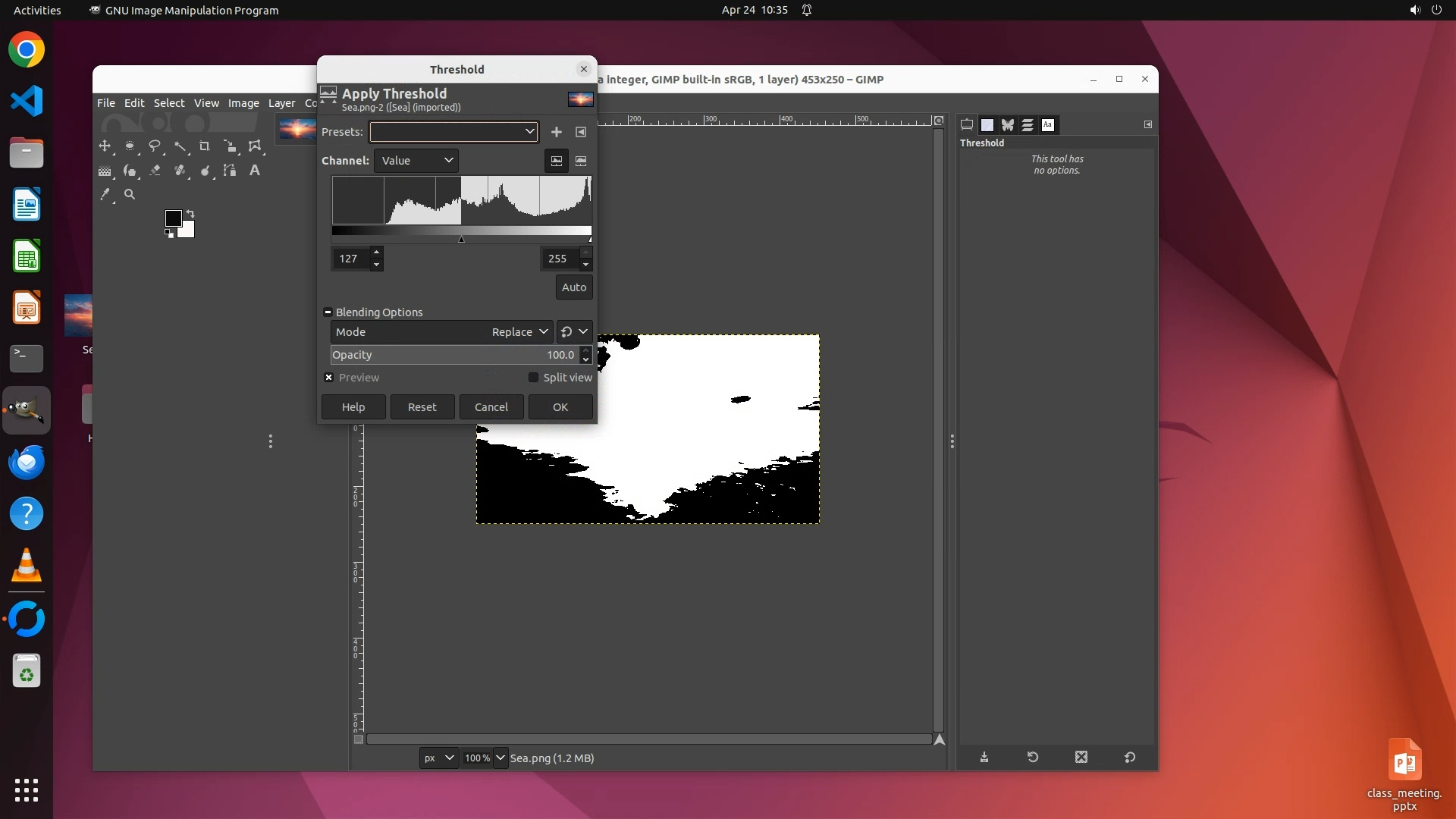Open the Presets dropdown
Viewport: 1456px width, 819px height.
[453, 132]
